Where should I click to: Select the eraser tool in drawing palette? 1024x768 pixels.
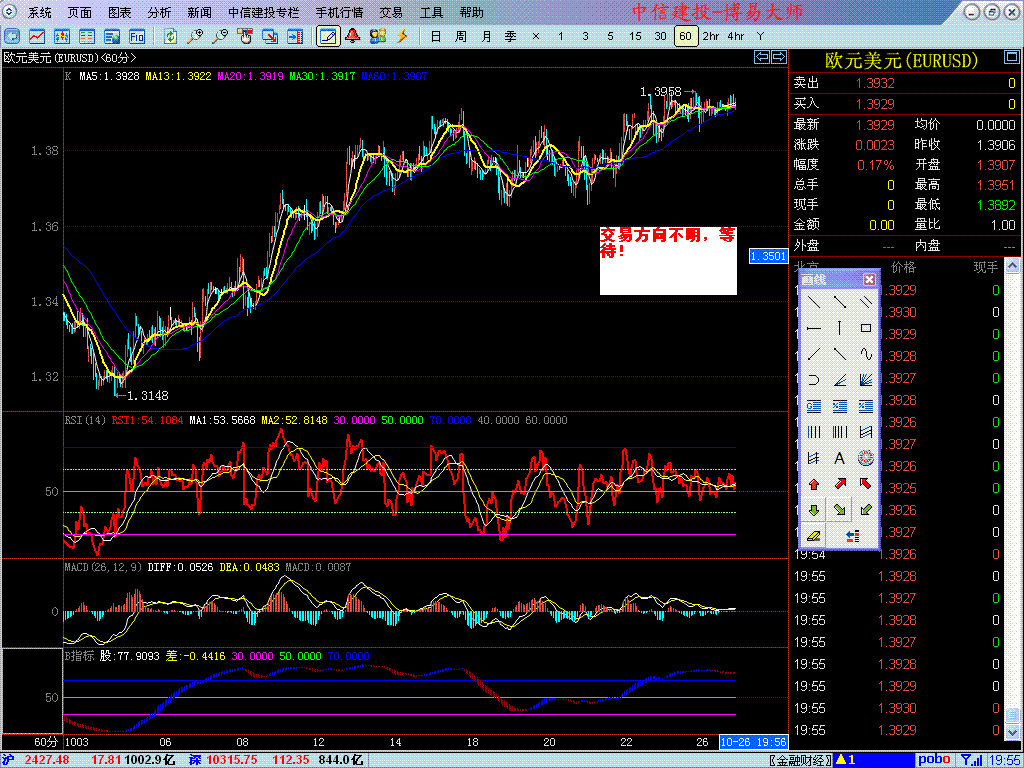pos(813,536)
